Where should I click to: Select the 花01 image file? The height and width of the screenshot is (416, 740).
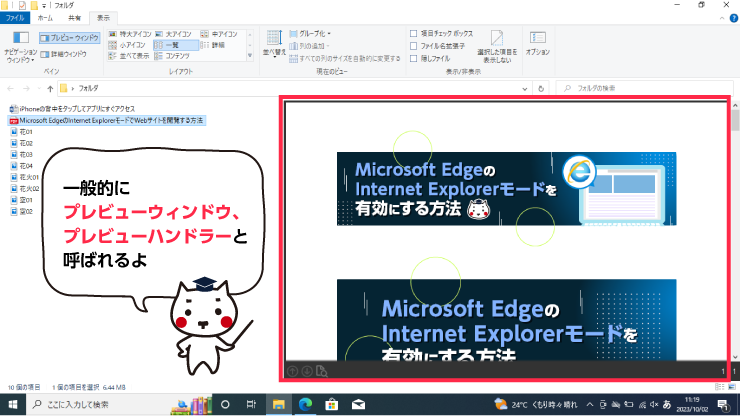pyautogui.click(x=22, y=132)
